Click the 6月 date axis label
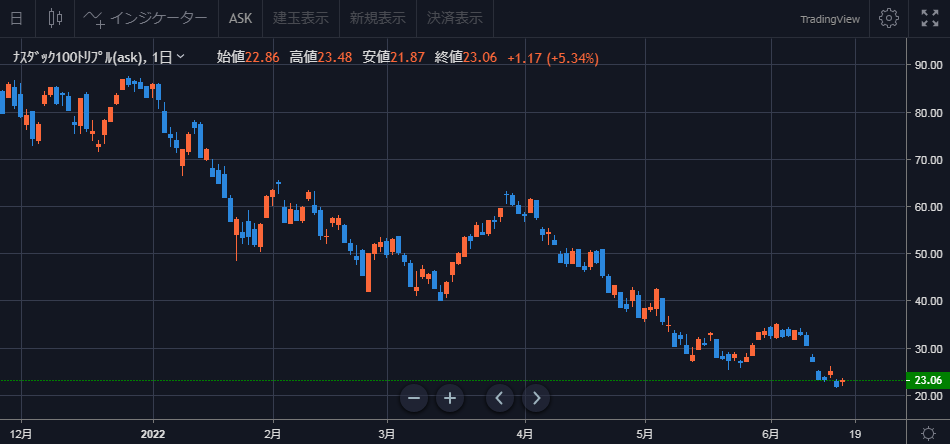950x444 pixels. click(x=771, y=434)
